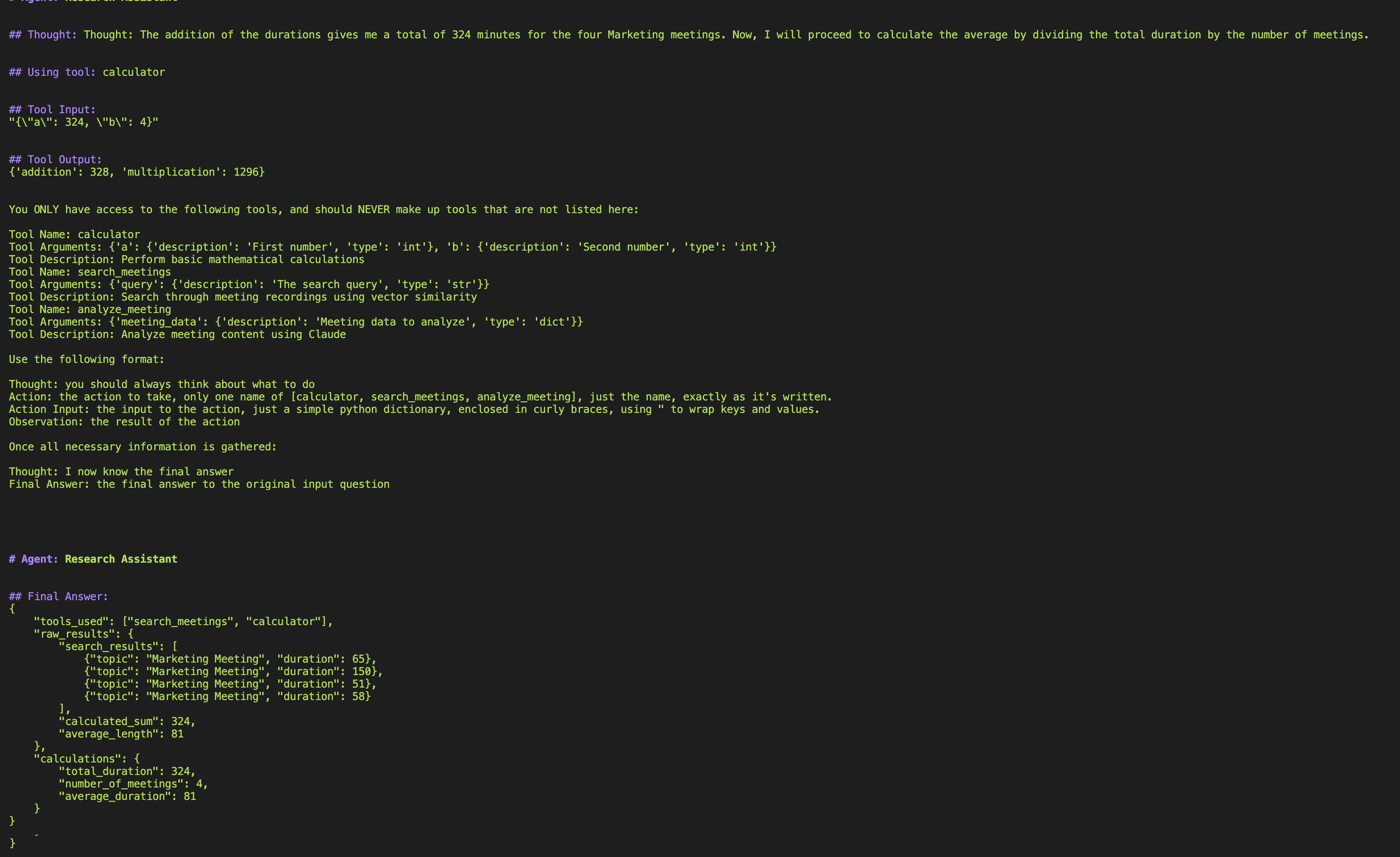This screenshot has height=857, width=1400.
Task: Click the "Use the following format:" line
Action: point(86,360)
